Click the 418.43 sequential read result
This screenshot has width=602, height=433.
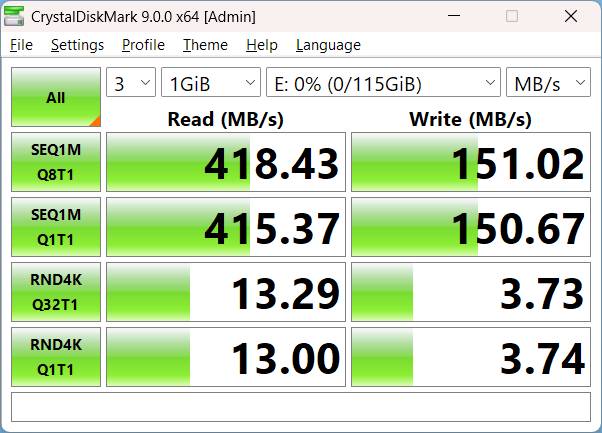point(226,162)
